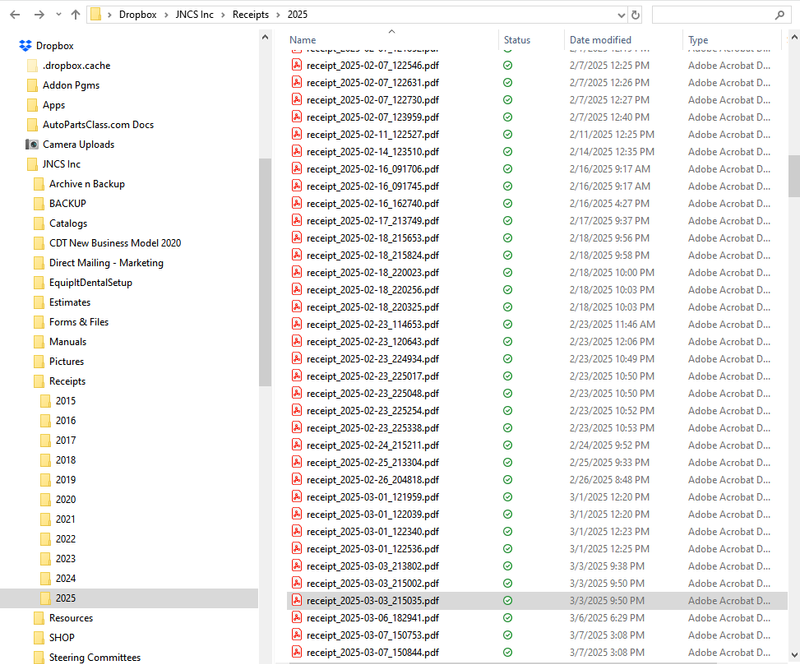This screenshot has height=664, width=800.
Task: Select receipt_2025-02-23_225338.pdf file
Action: [x=372, y=427]
